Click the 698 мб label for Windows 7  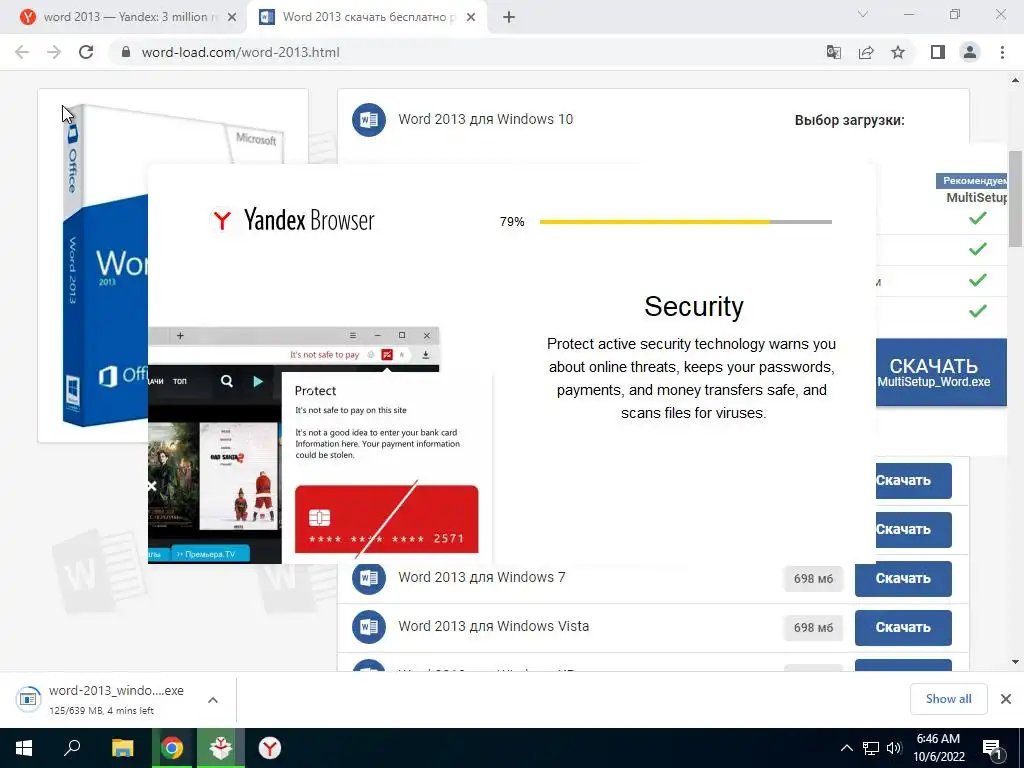(x=813, y=579)
